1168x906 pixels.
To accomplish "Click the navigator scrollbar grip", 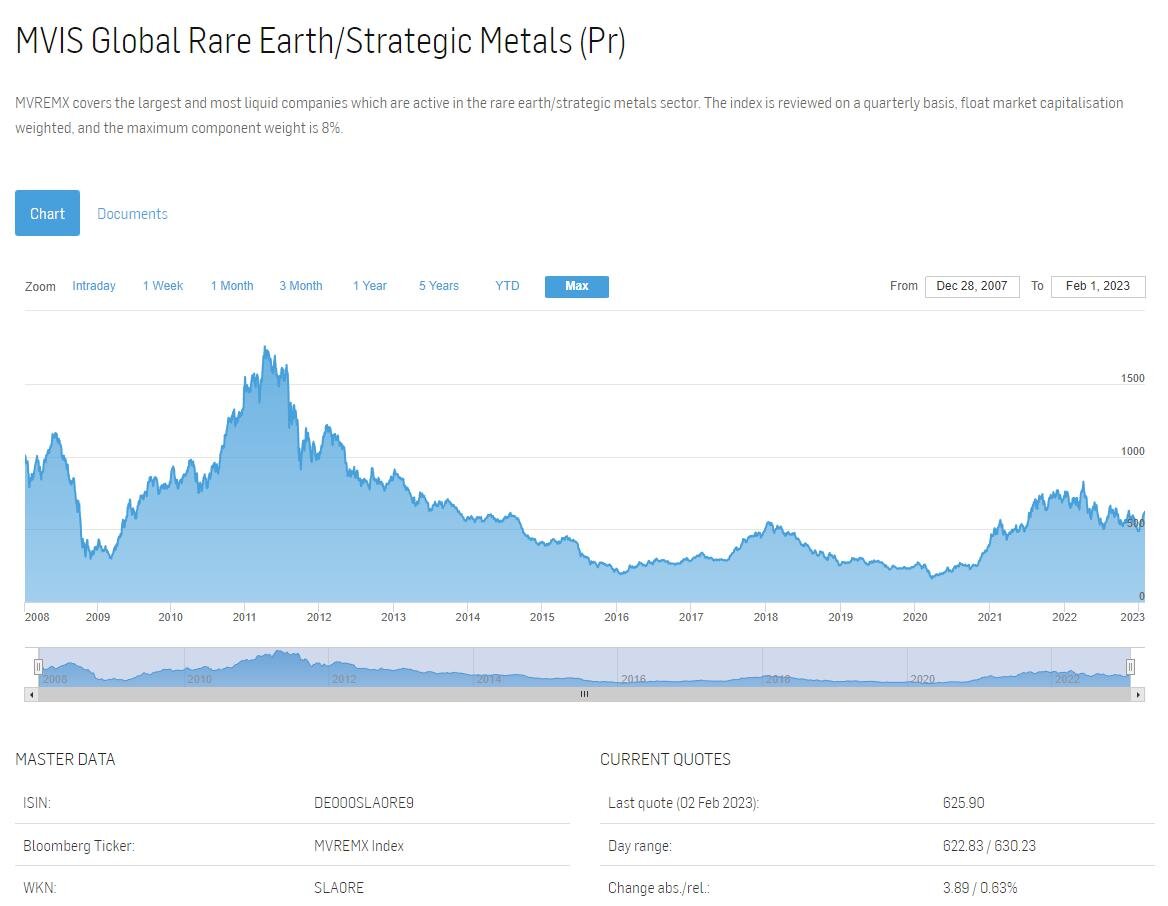I will 585,694.
